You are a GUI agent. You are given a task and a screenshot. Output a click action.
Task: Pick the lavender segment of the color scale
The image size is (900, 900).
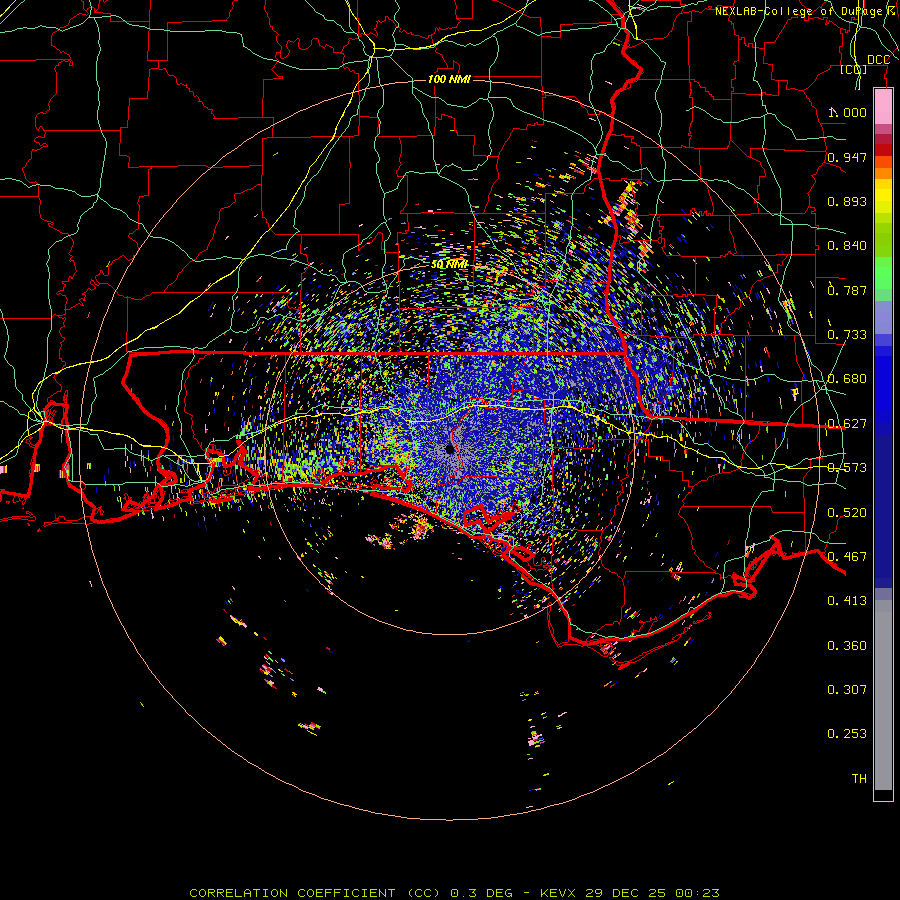883,317
